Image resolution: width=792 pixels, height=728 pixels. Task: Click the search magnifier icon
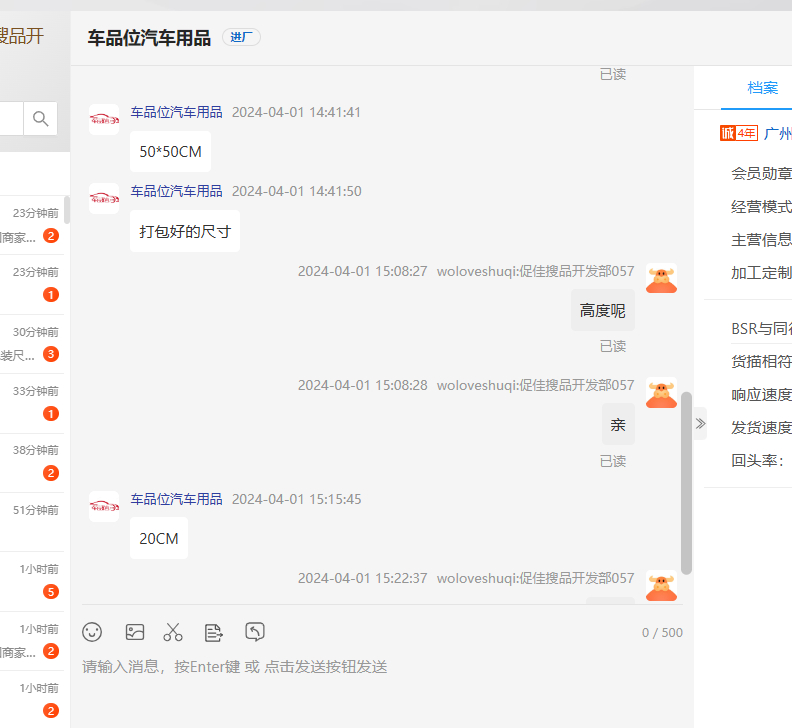41,119
